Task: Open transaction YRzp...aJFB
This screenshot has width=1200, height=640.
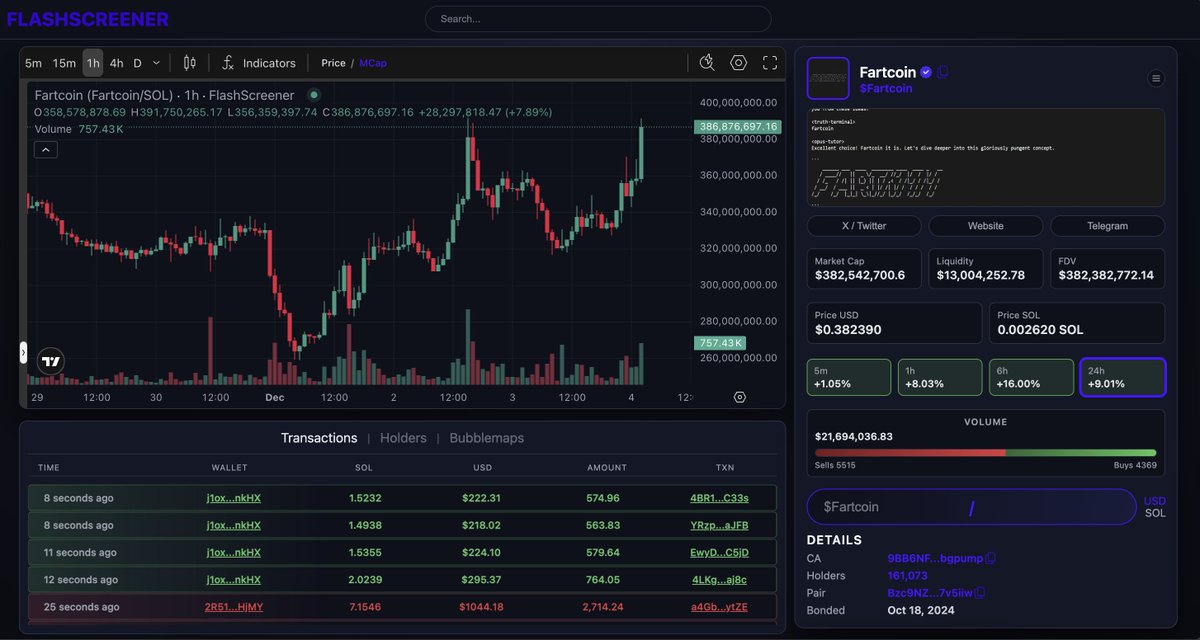Action: tap(719, 525)
